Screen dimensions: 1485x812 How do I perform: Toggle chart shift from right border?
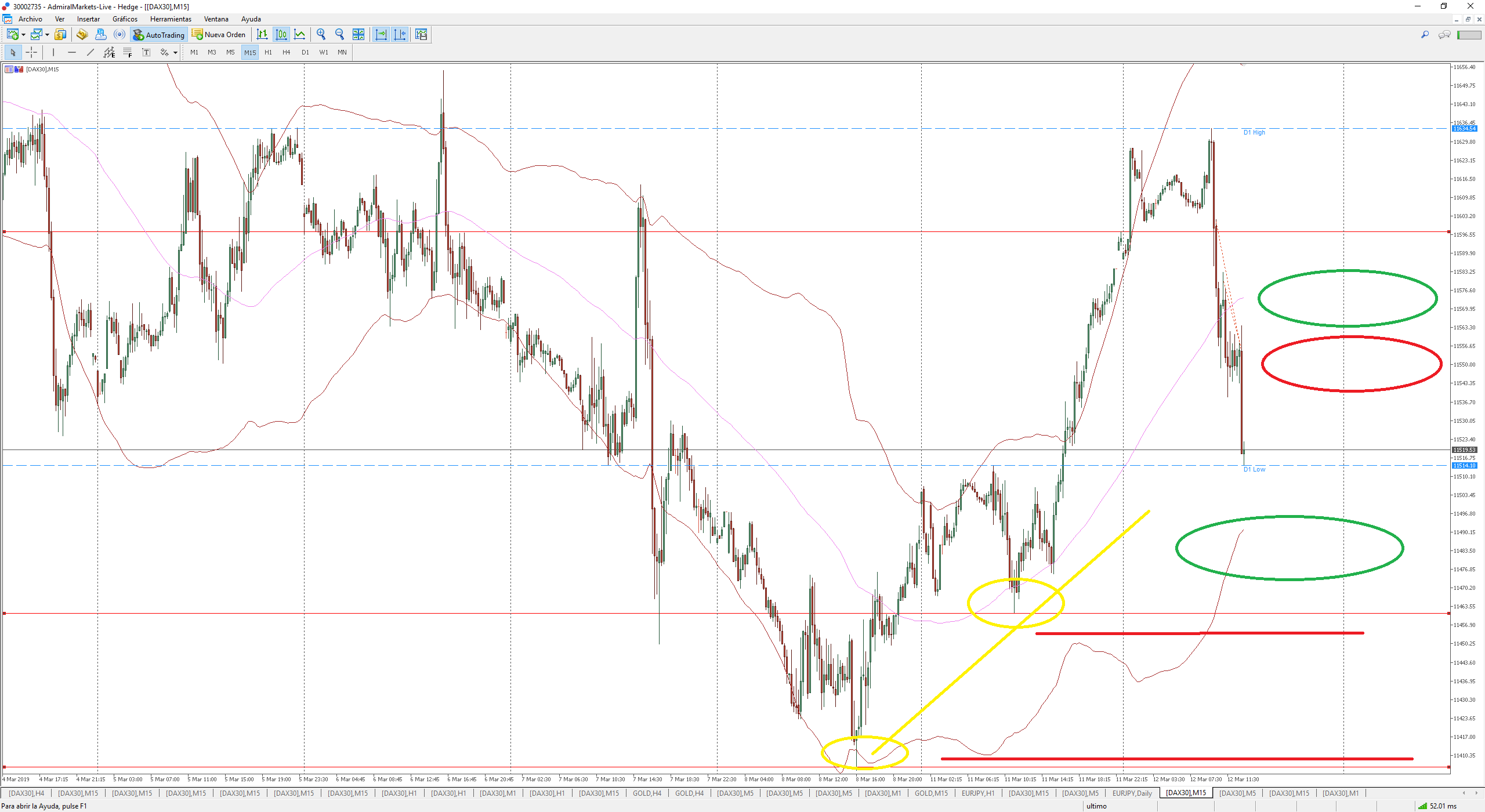tap(400, 34)
